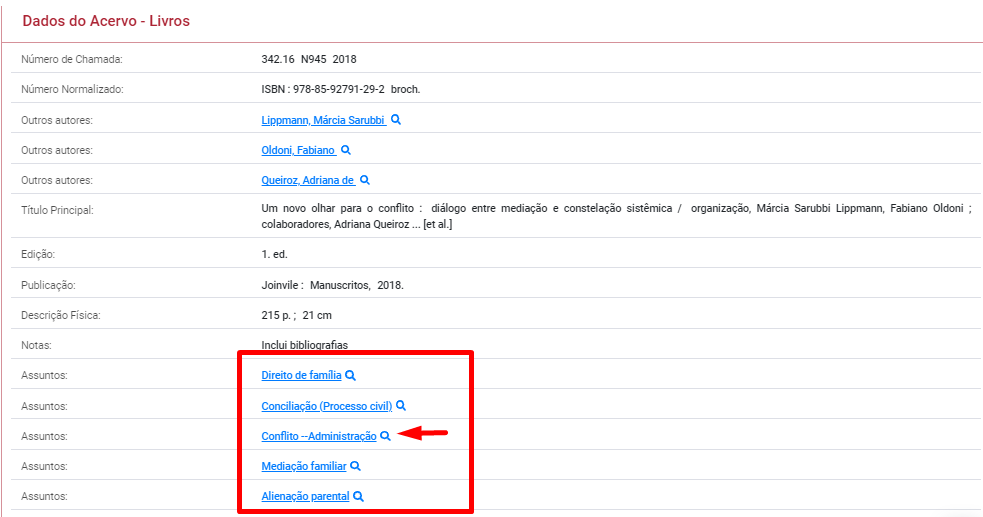
Task: Open the Oldoni, Fabiano author link
Action: point(298,150)
